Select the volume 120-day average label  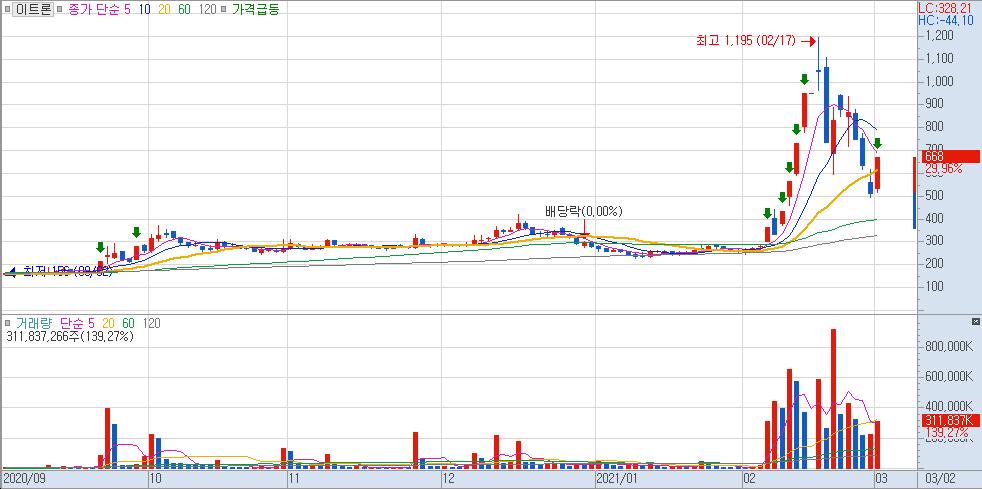tap(152, 323)
